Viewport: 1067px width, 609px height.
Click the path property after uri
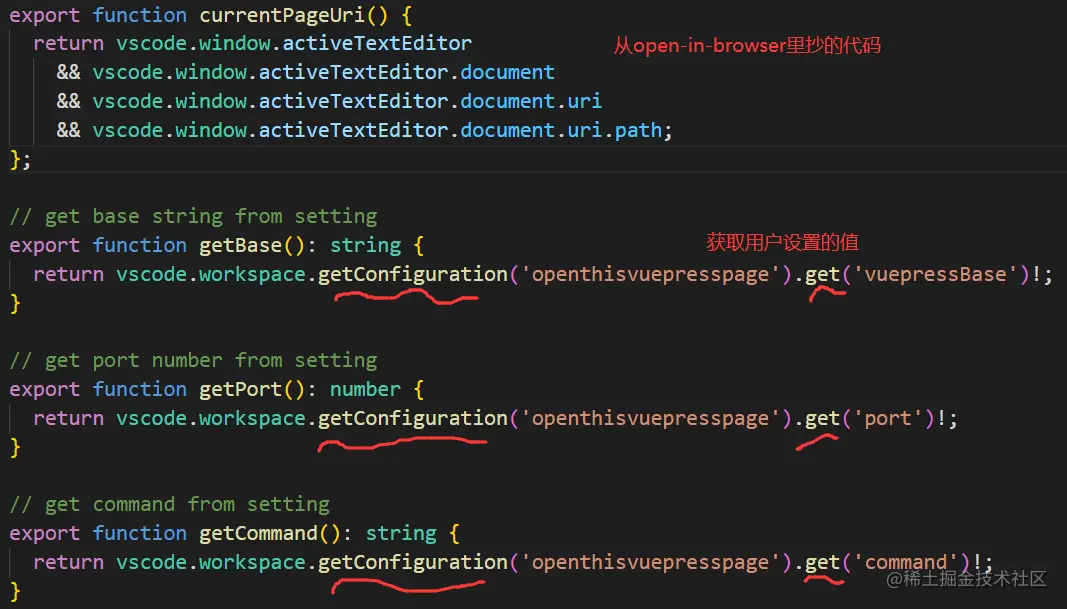pyautogui.click(x=638, y=130)
